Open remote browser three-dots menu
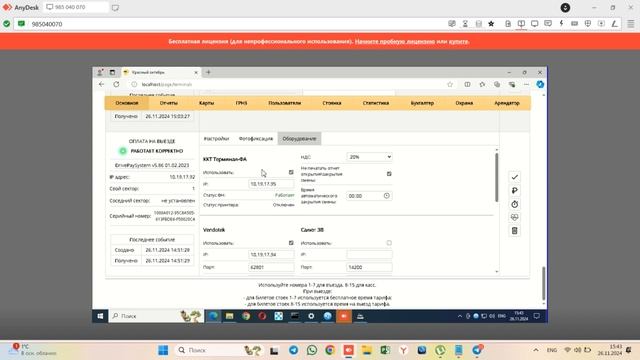This screenshot has width=640, height=360. pyautogui.click(x=527, y=84)
